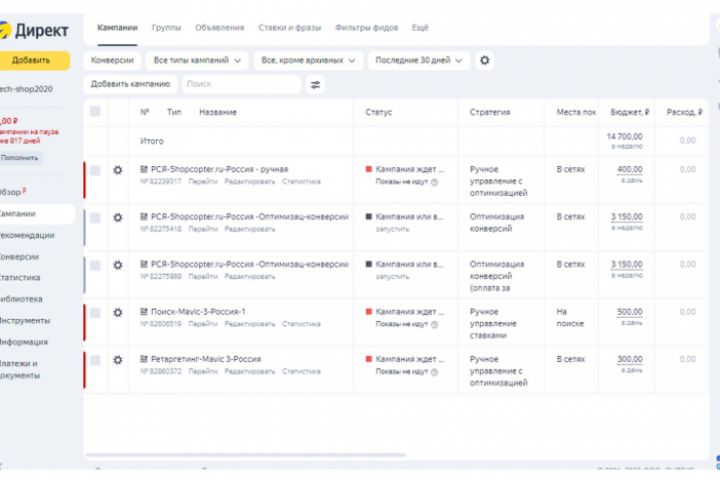Open Инструменты in sidebar
Screen dimensions: 720x480
click(x=25, y=321)
